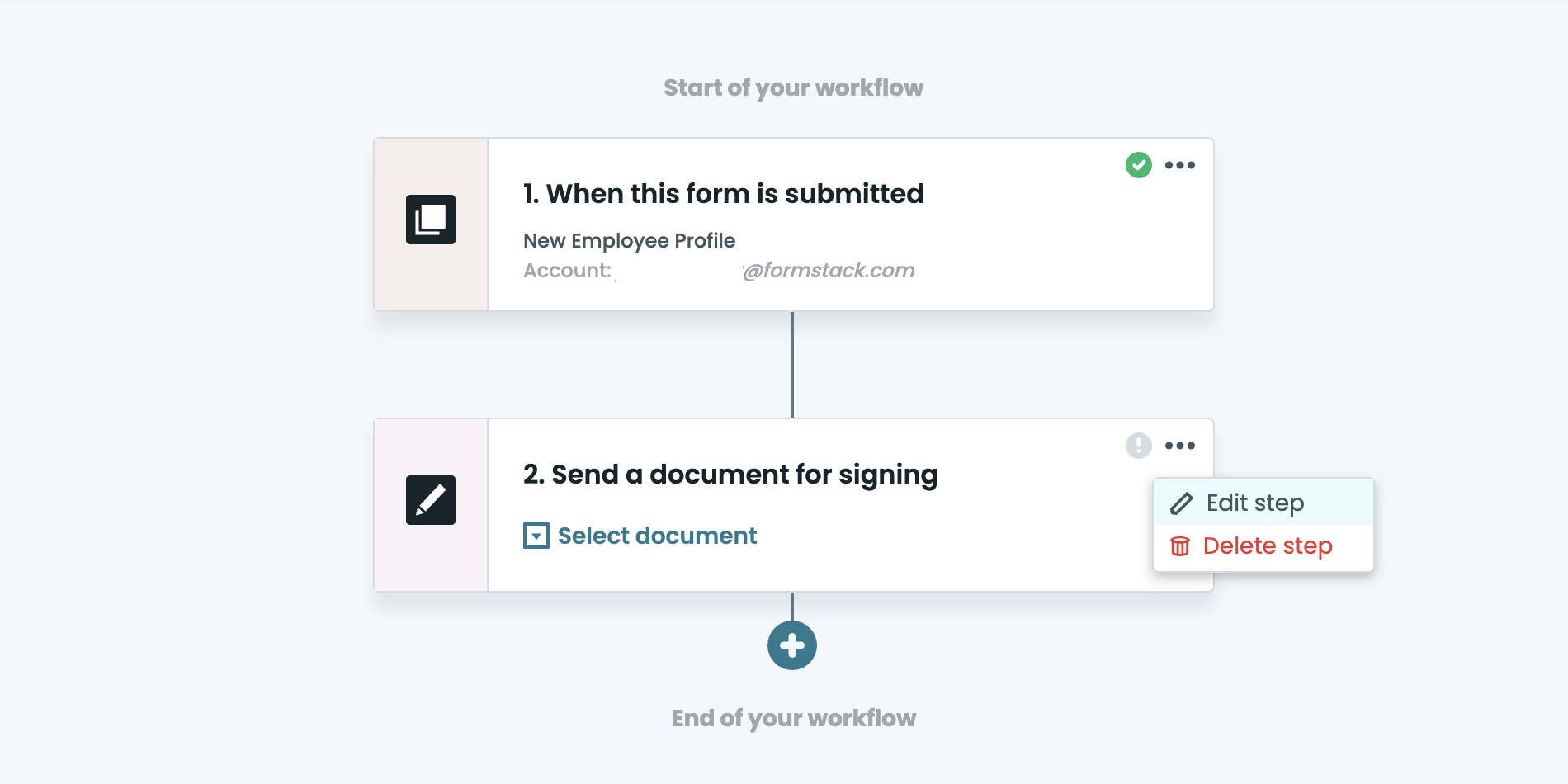
Task: Select the pen icon on the signing step
Action: point(429,500)
